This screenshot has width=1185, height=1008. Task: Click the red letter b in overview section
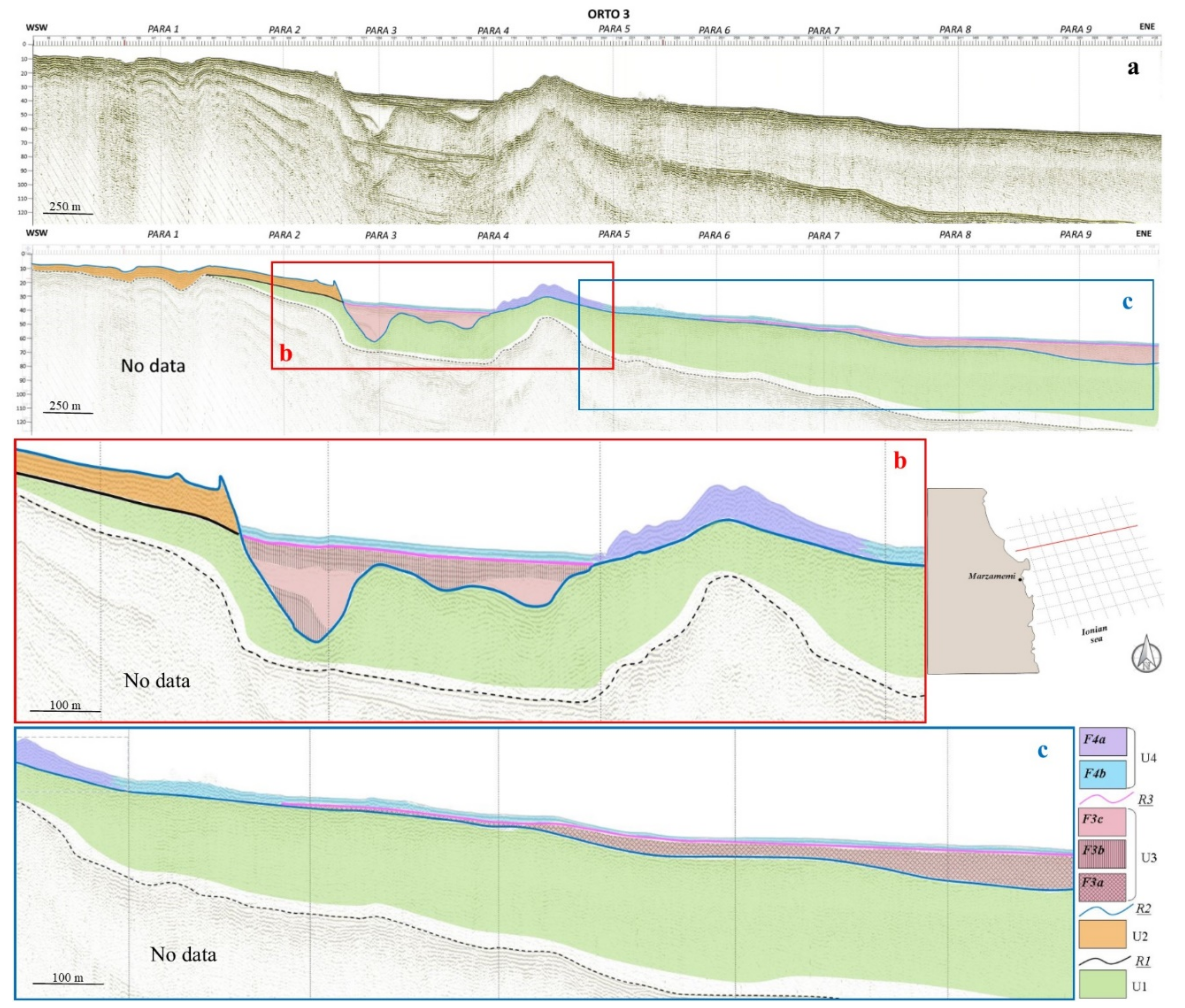tap(286, 354)
